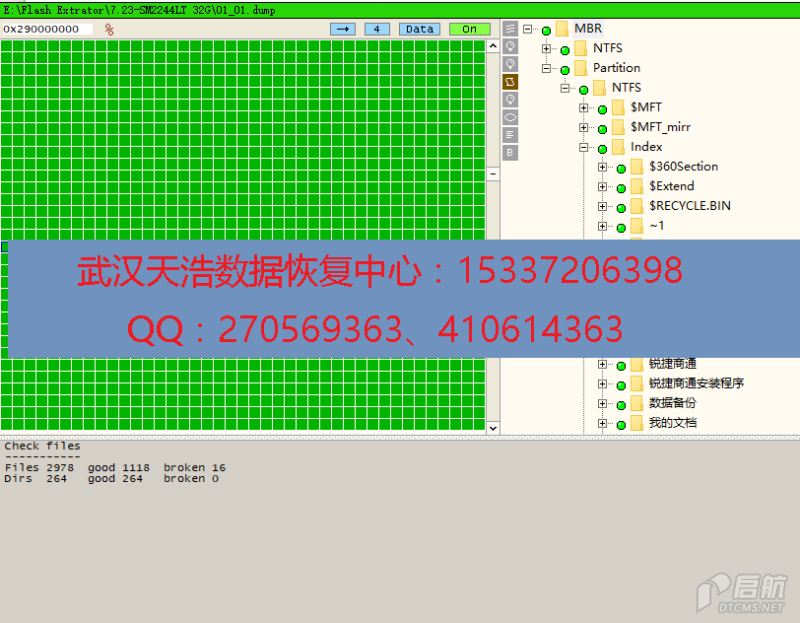Click the B icon in vertical toolbar
This screenshot has height=623, width=800.
(510, 152)
